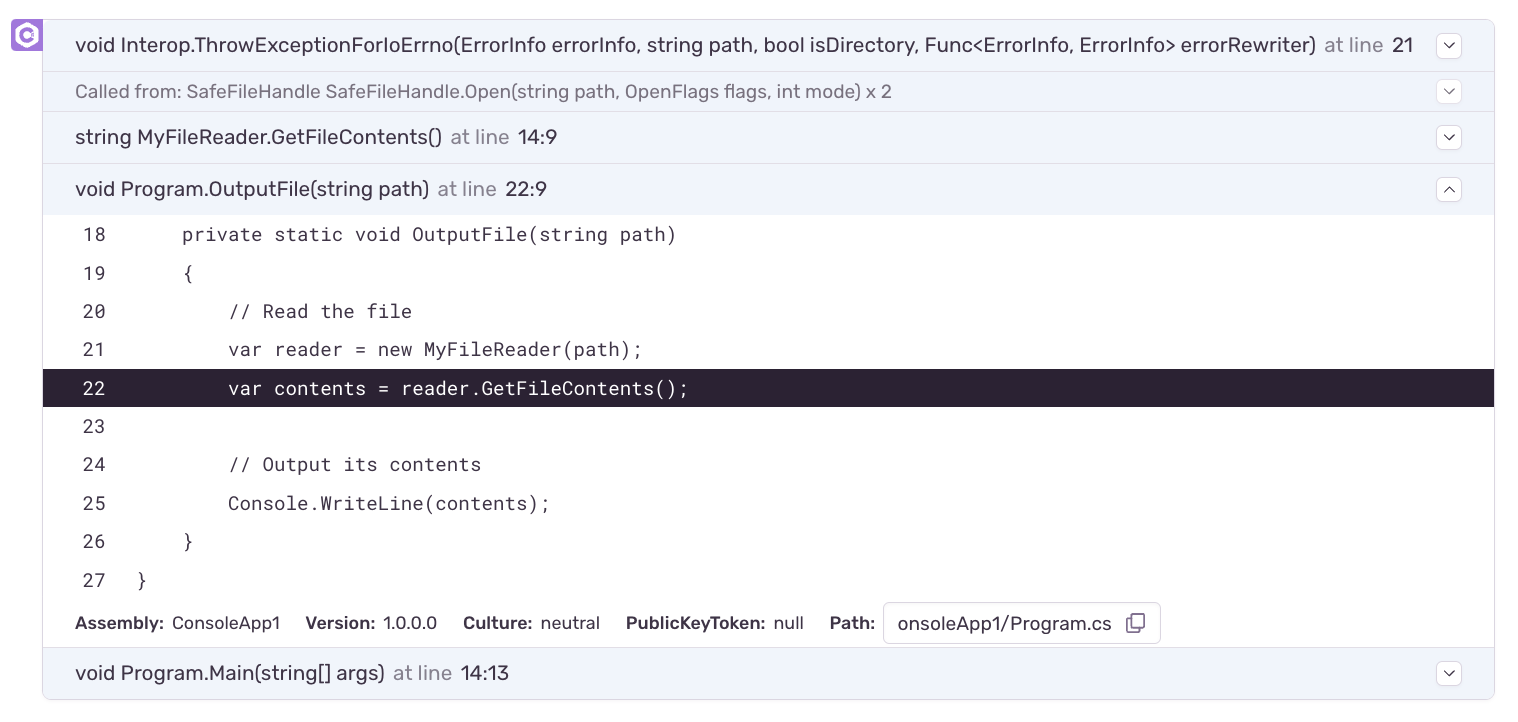Screen dimensions: 1518x722
Task: Click the purple app logo icon
Action: pyautogui.click(x=26, y=35)
